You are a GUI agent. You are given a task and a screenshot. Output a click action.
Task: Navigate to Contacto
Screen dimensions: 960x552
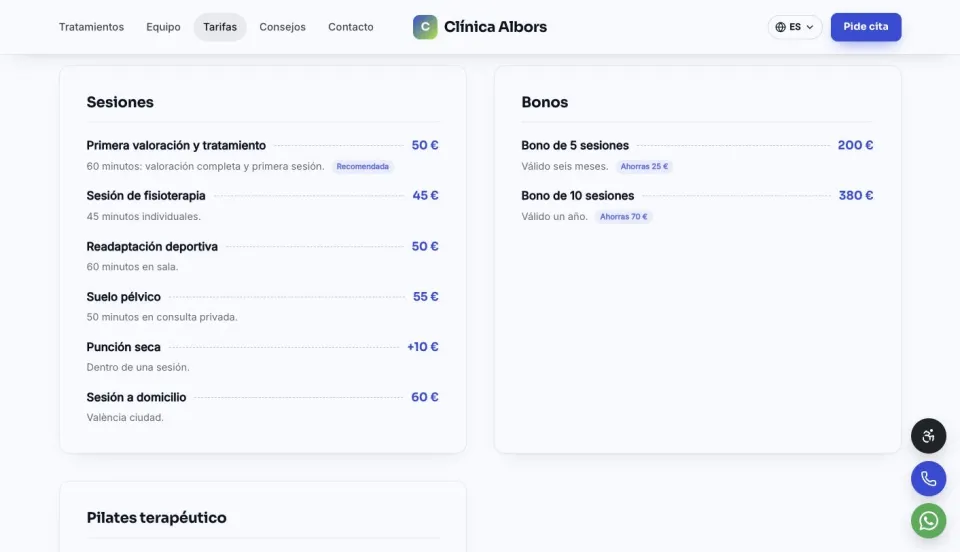pos(350,27)
